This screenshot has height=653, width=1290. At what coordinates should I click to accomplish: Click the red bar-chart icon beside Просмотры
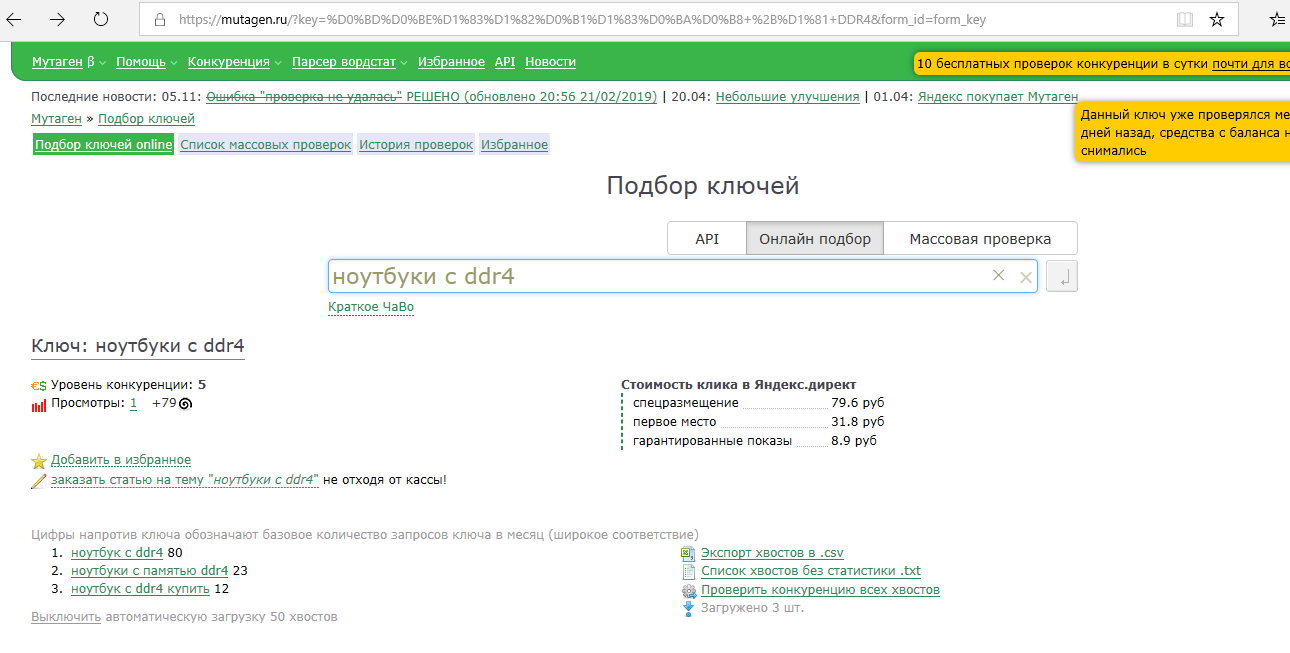click(39, 404)
